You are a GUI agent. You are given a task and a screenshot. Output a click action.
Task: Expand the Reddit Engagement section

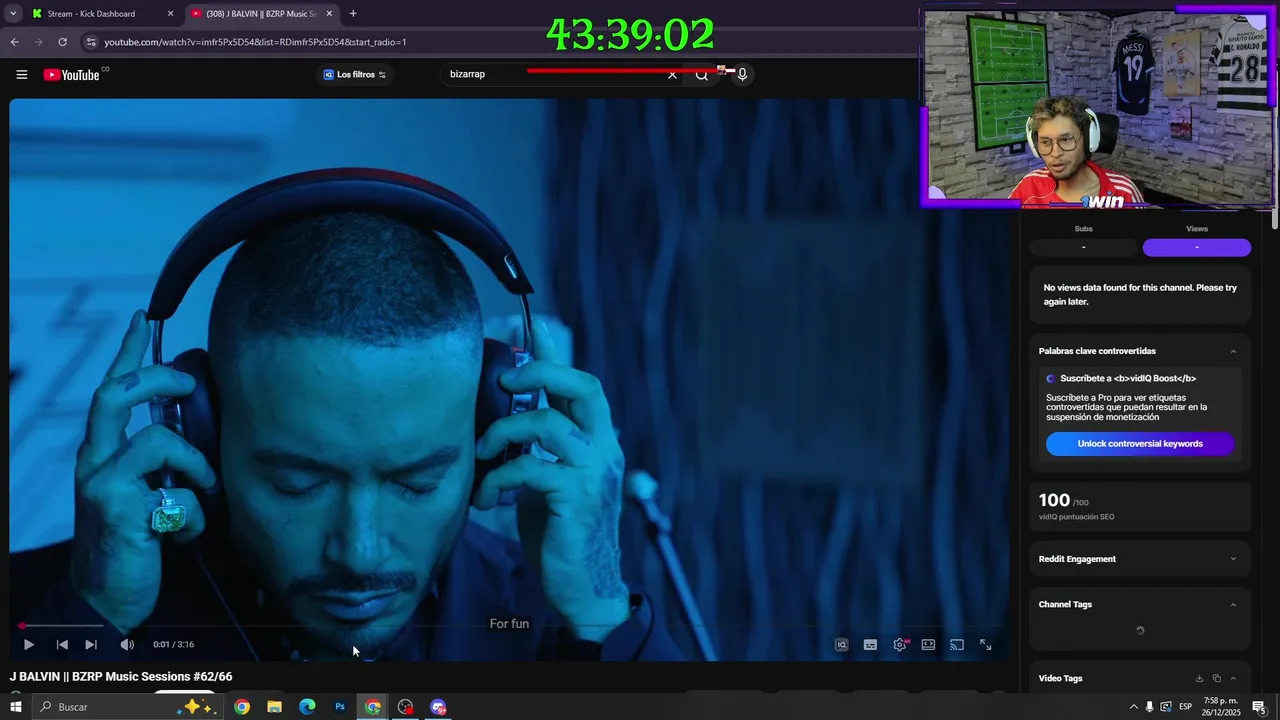[x=1233, y=559]
